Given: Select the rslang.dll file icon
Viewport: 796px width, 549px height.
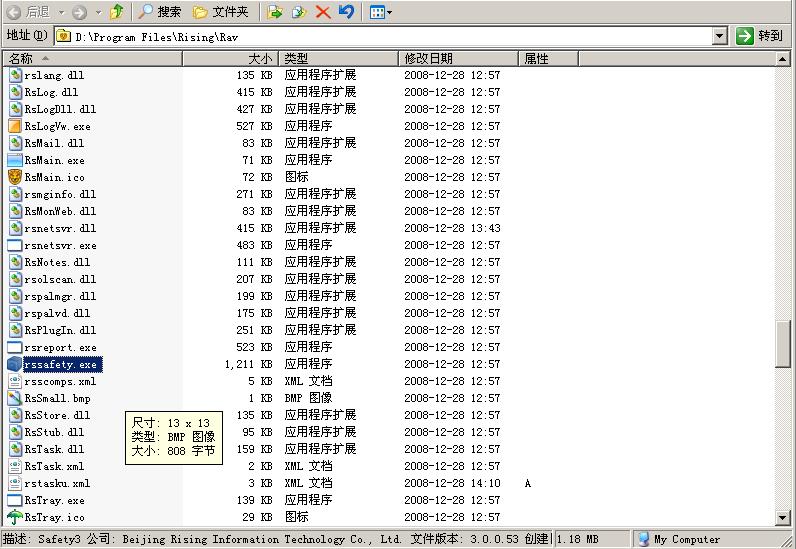Looking at the screenshot, I should pyautogui.click(x=15, y=75).
